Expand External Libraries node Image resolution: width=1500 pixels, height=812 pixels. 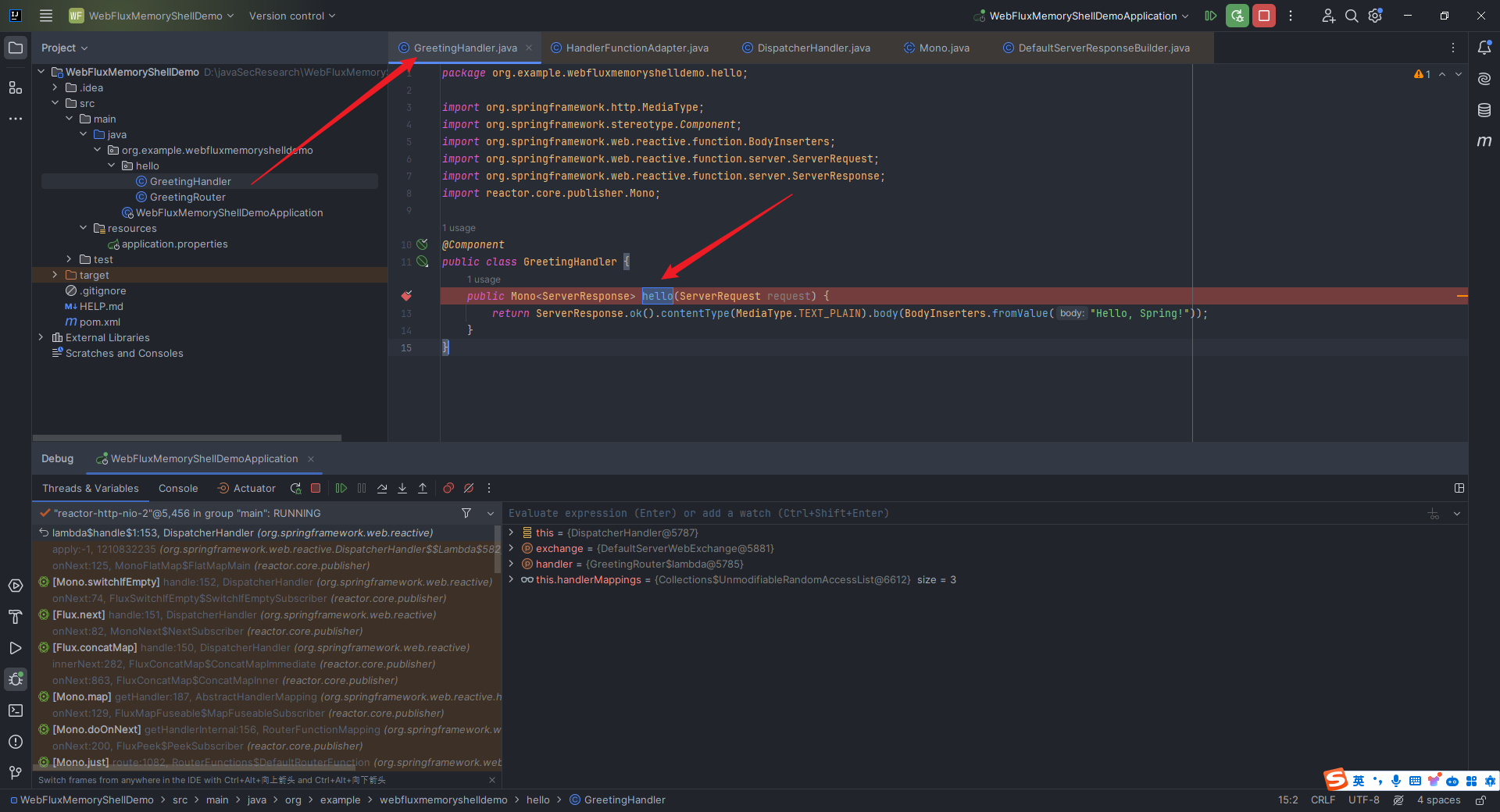click(41, 337)
